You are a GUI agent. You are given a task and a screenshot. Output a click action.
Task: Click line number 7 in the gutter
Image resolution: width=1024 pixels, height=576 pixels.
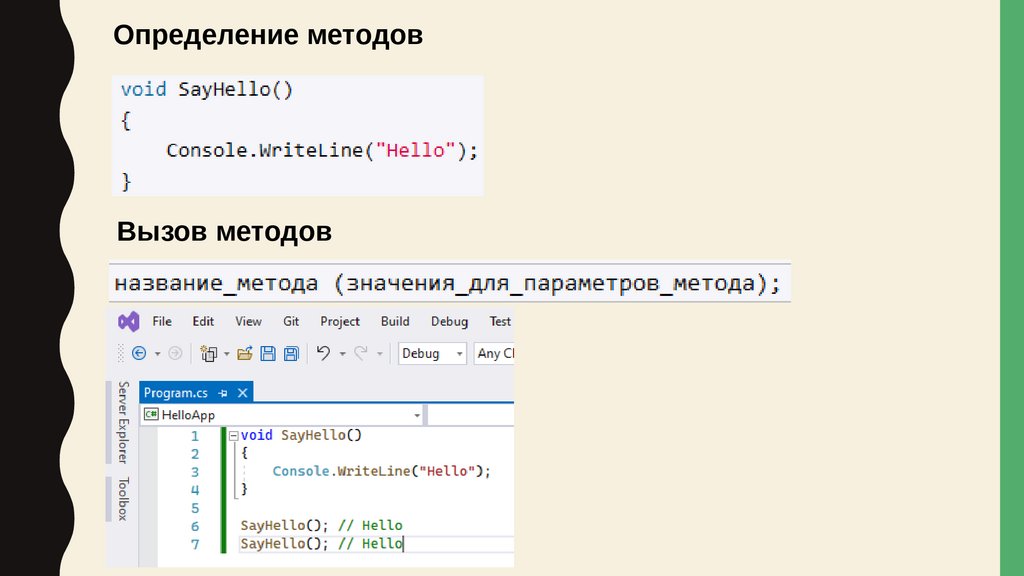pyautogui.click(x=195, y=544)
